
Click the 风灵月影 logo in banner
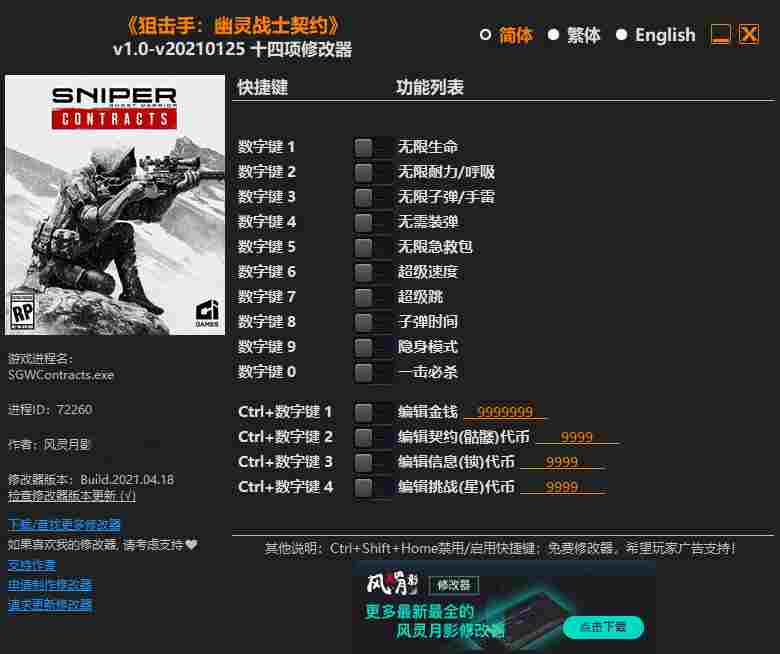pyautogui.click(x=393, y=584)
